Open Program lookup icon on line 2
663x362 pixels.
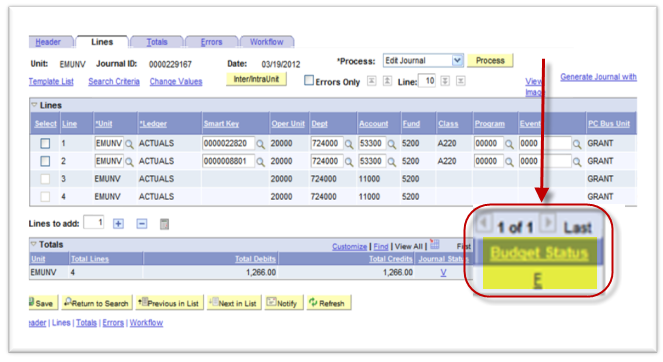(510, 162)
